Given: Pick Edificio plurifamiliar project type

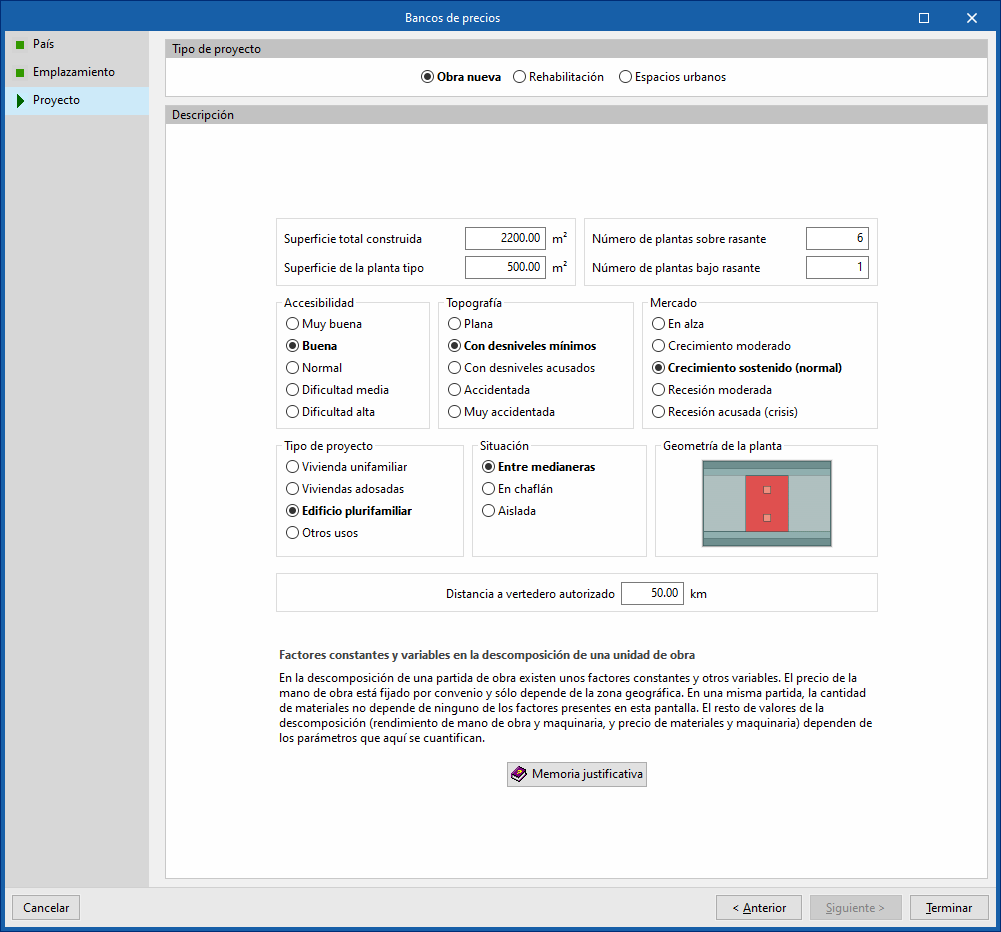Looking at the screenshot, I should [x=349, y=511].
